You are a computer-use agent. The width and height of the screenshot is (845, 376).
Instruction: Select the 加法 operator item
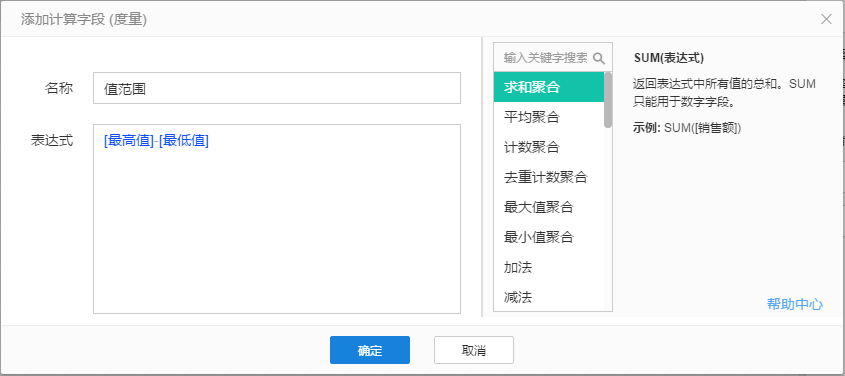click(549, 267)
